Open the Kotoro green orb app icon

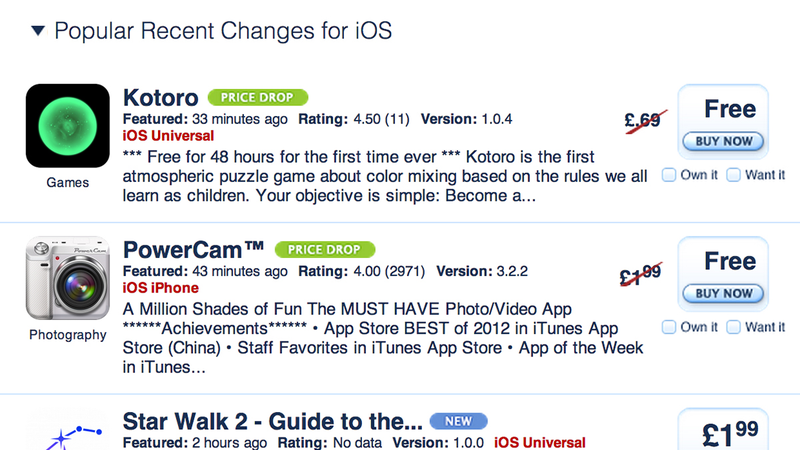pyautogui.click(x=68, y=126)
